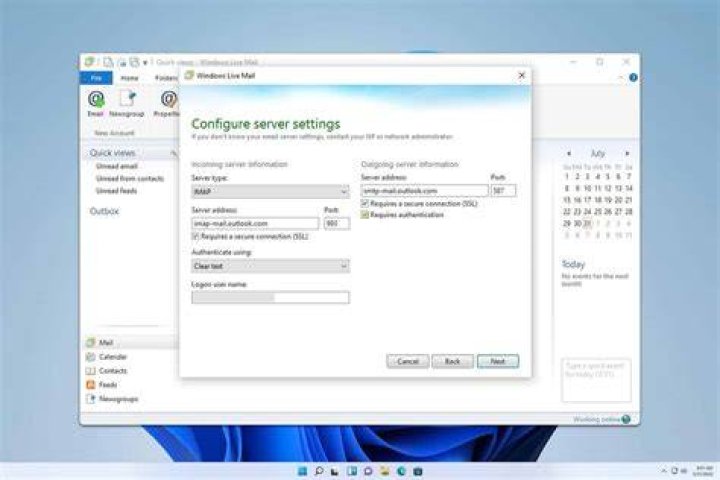Open the Server type dropdown
The image size is (720, 480).
click(270, 192)
